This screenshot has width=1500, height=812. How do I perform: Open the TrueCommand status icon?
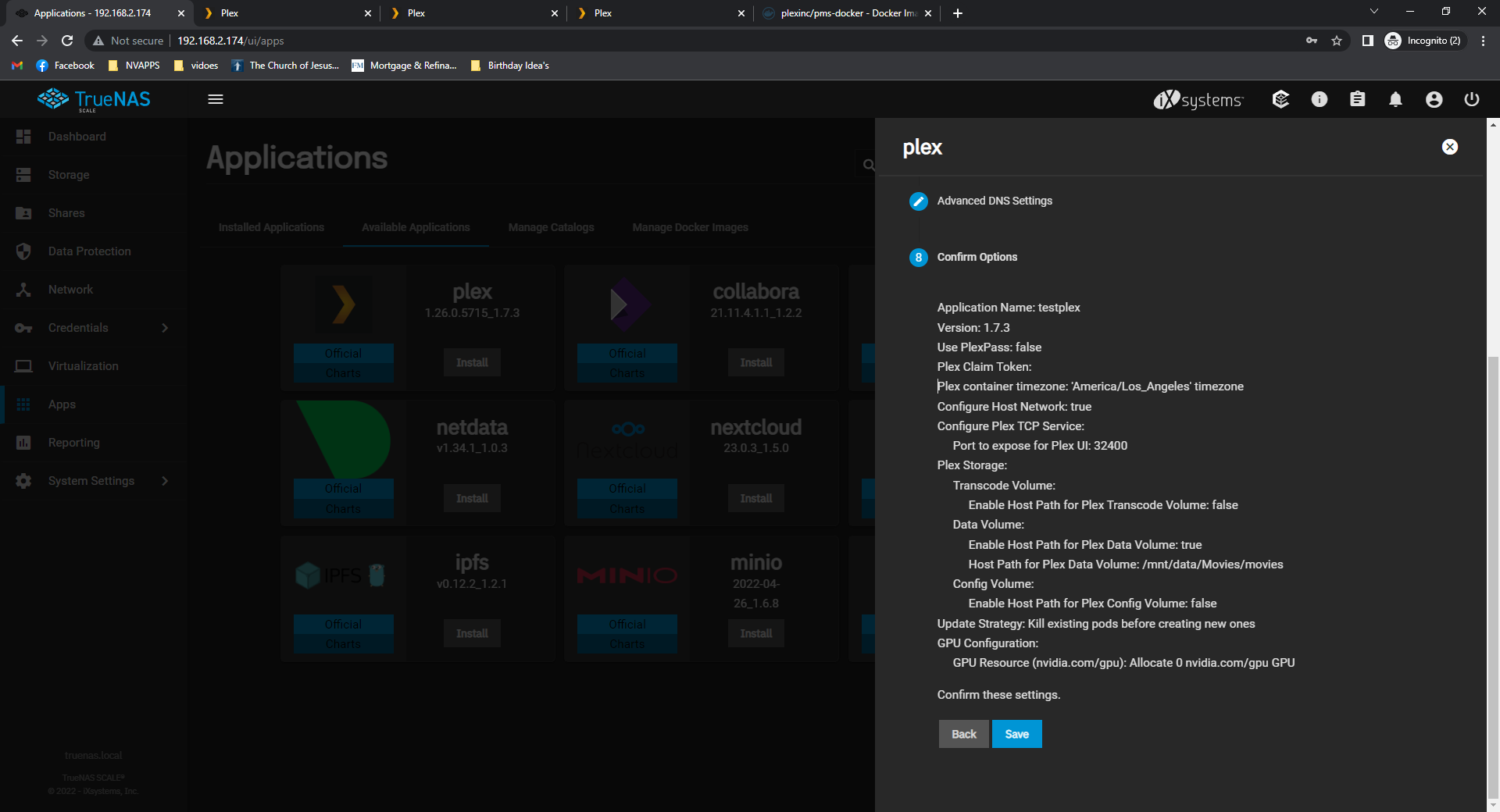1280,99
